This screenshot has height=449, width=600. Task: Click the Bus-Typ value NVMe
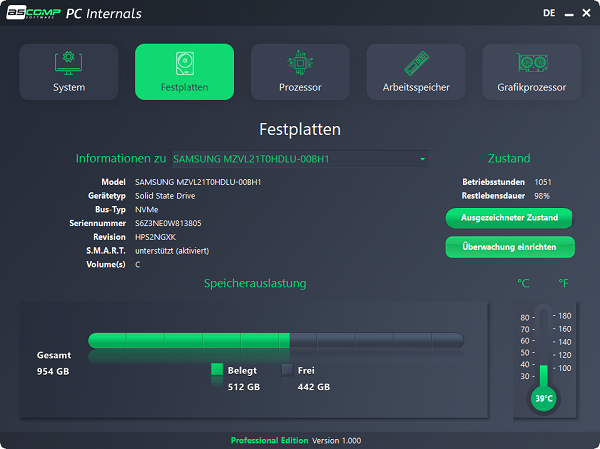147,210
